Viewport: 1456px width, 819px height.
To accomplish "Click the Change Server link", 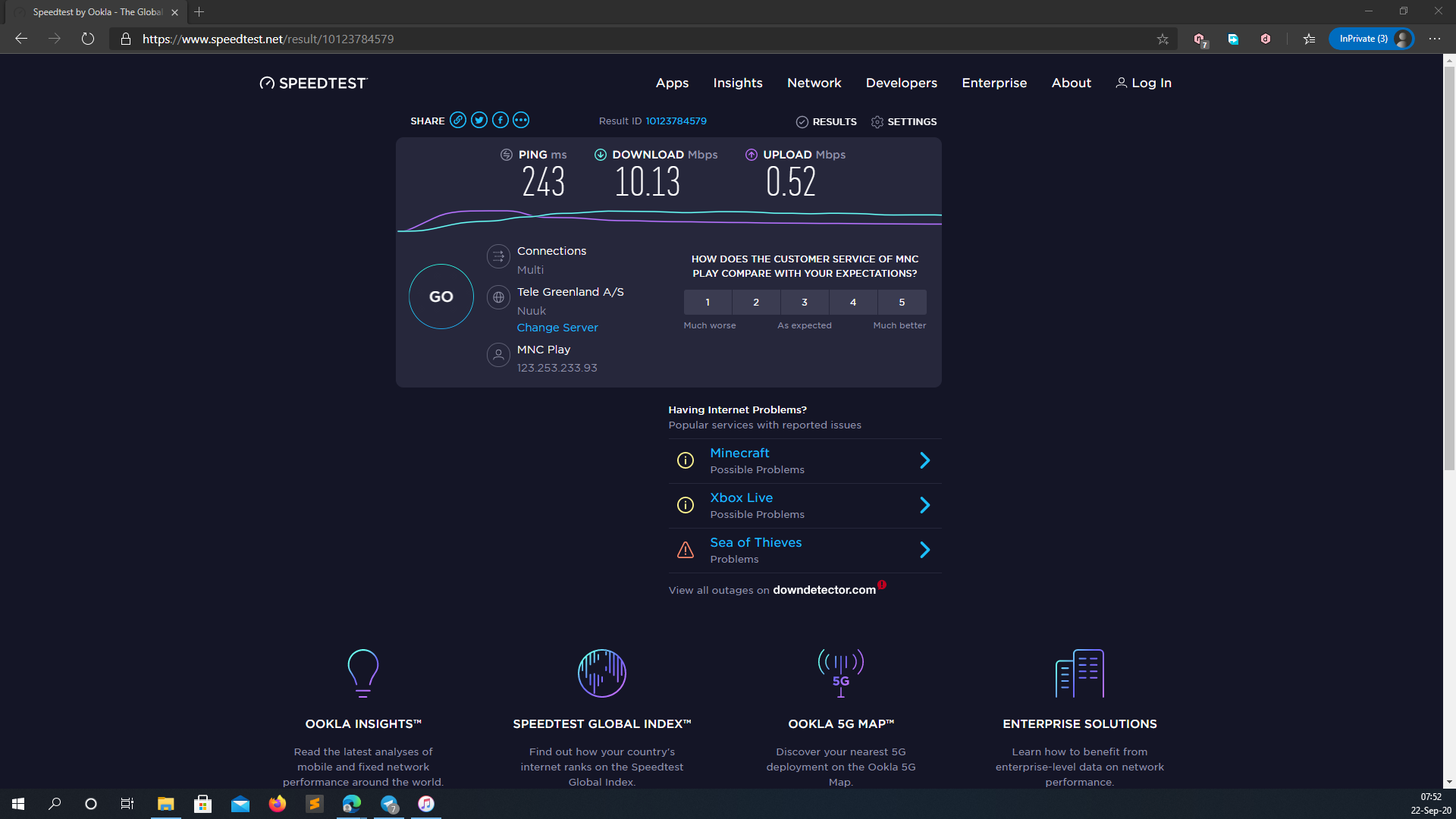I will [557, 328].
